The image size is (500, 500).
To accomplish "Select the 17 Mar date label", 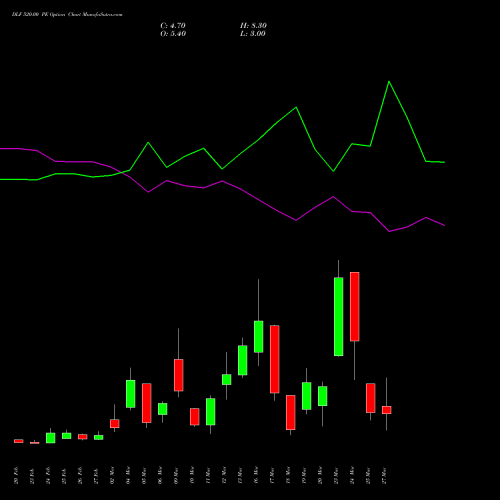I will point(272,475).
